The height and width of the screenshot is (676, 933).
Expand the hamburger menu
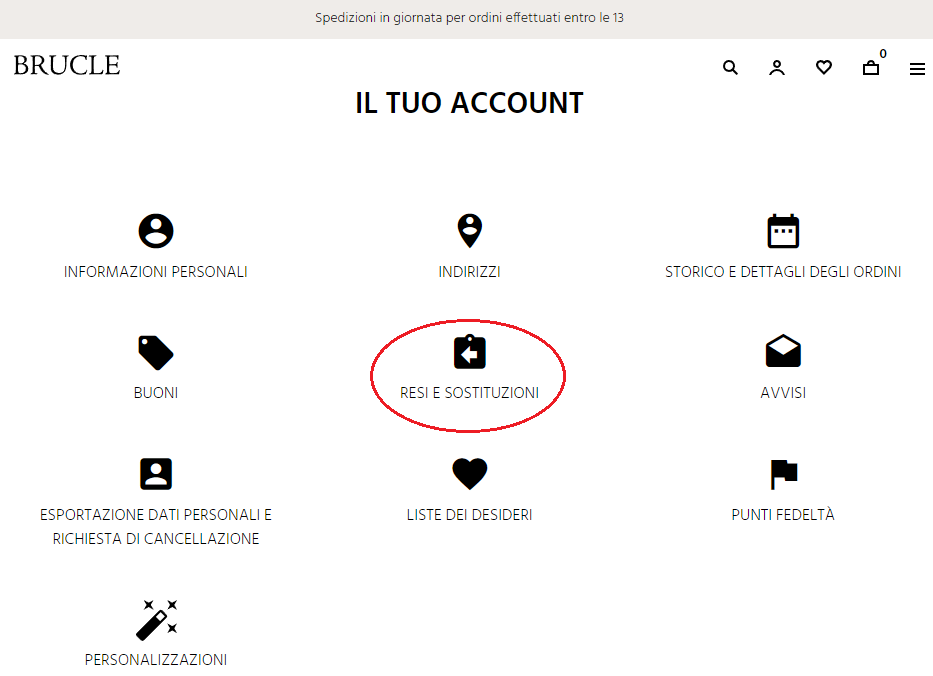tap(917, 69)
